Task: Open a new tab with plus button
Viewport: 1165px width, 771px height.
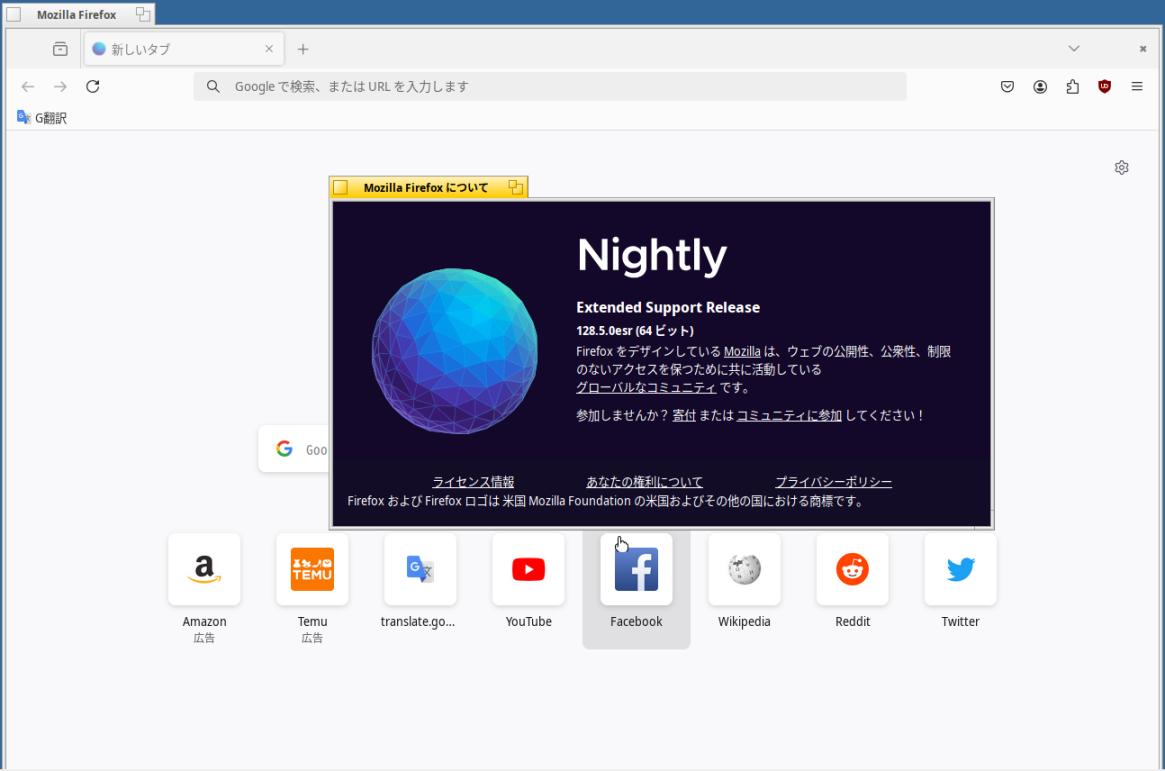Action: (x=303, y=49)
